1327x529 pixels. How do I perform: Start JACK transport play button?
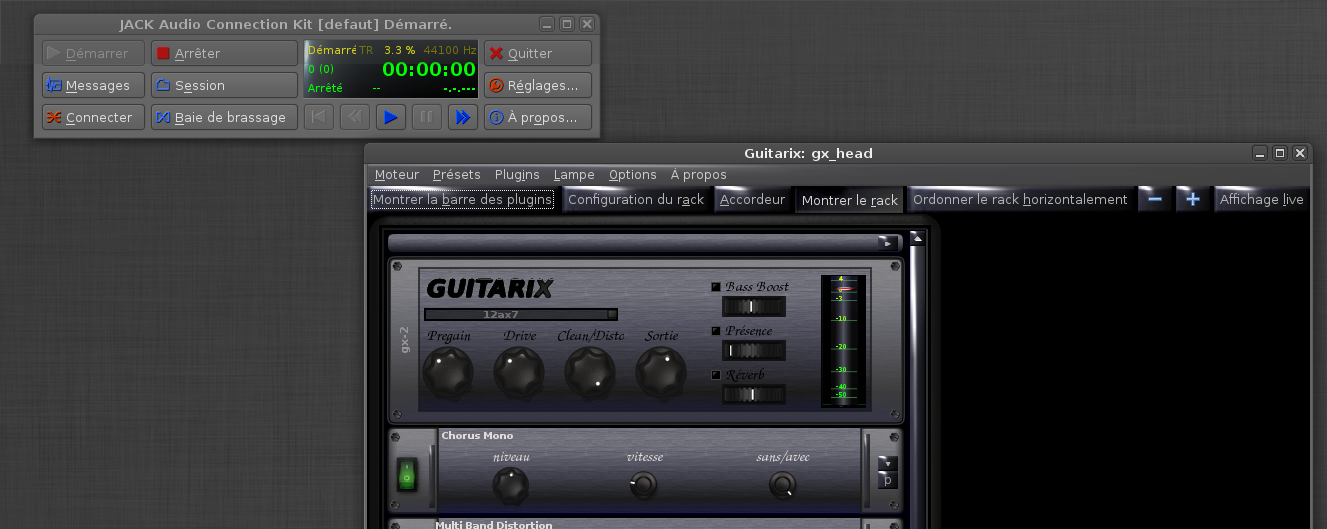click(x=390, y=117)
